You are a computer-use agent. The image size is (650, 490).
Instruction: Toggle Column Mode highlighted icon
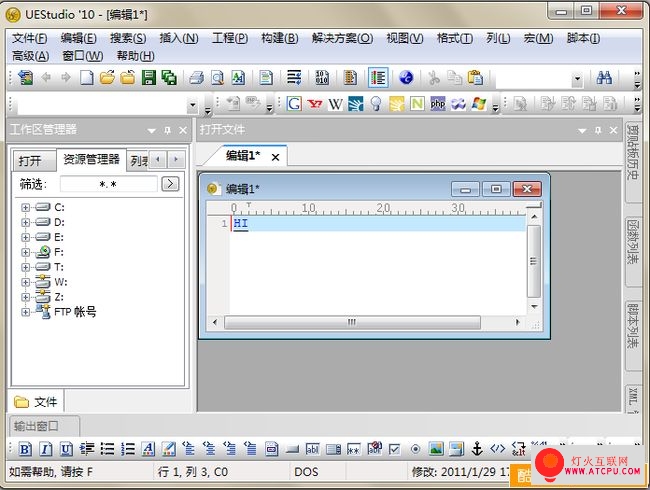point(378,78)
